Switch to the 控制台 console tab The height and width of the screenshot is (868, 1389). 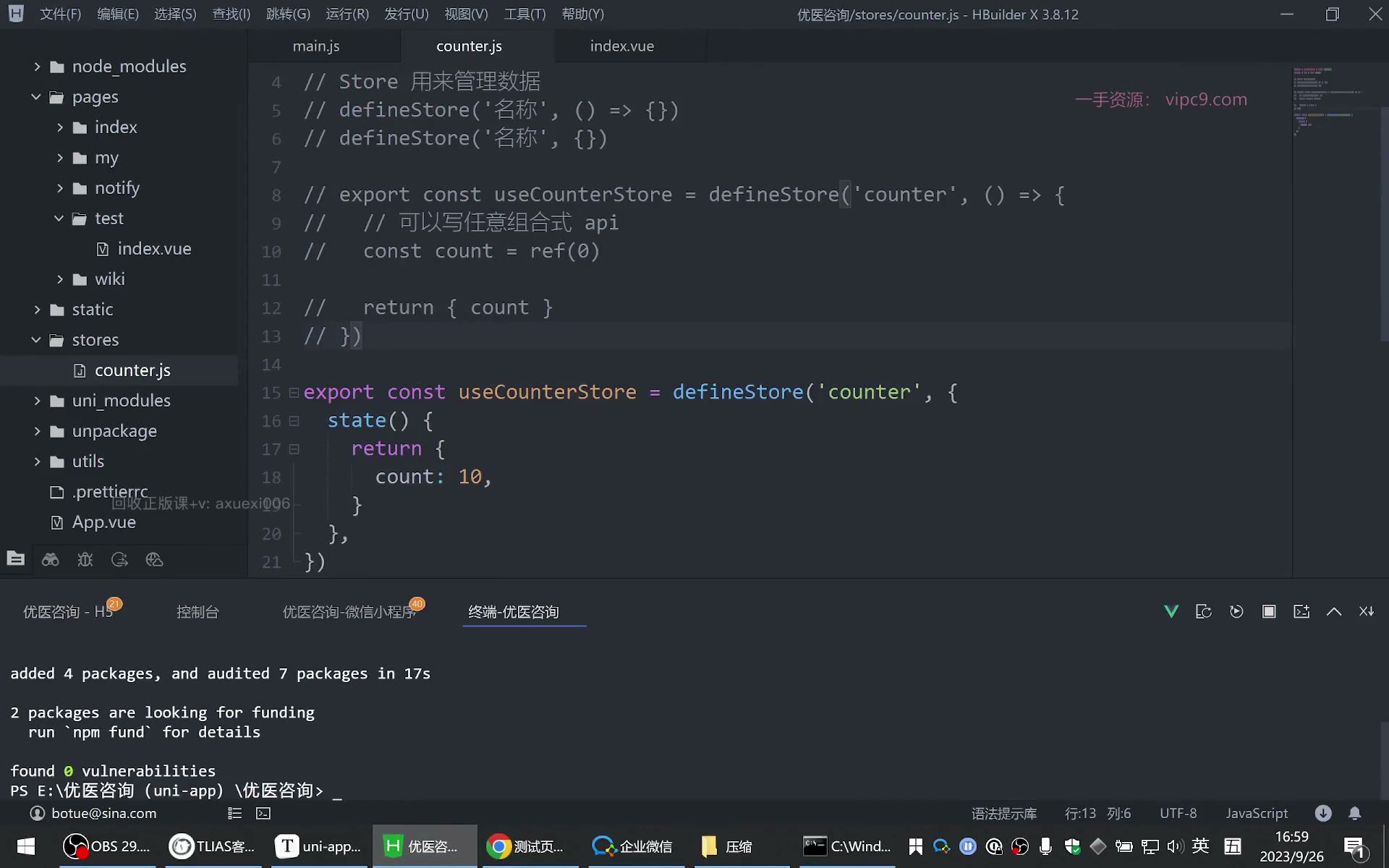(197, 612)
